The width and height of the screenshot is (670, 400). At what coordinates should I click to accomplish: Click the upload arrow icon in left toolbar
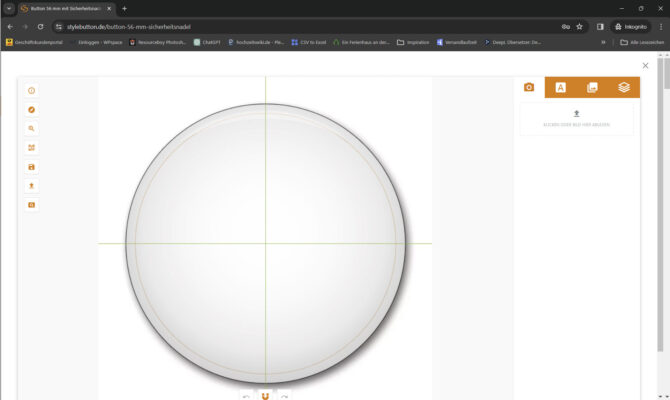(32, 186)
